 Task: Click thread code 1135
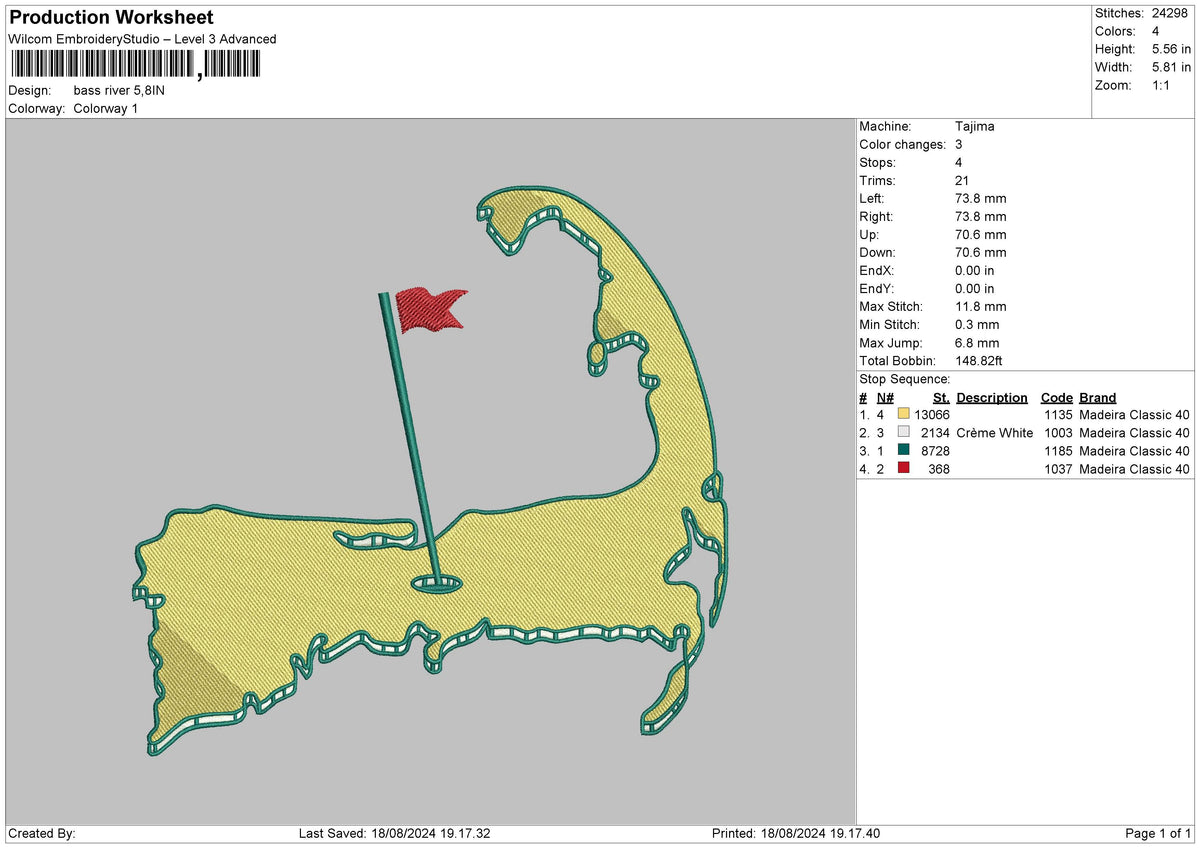click(x=1058, y=415)
